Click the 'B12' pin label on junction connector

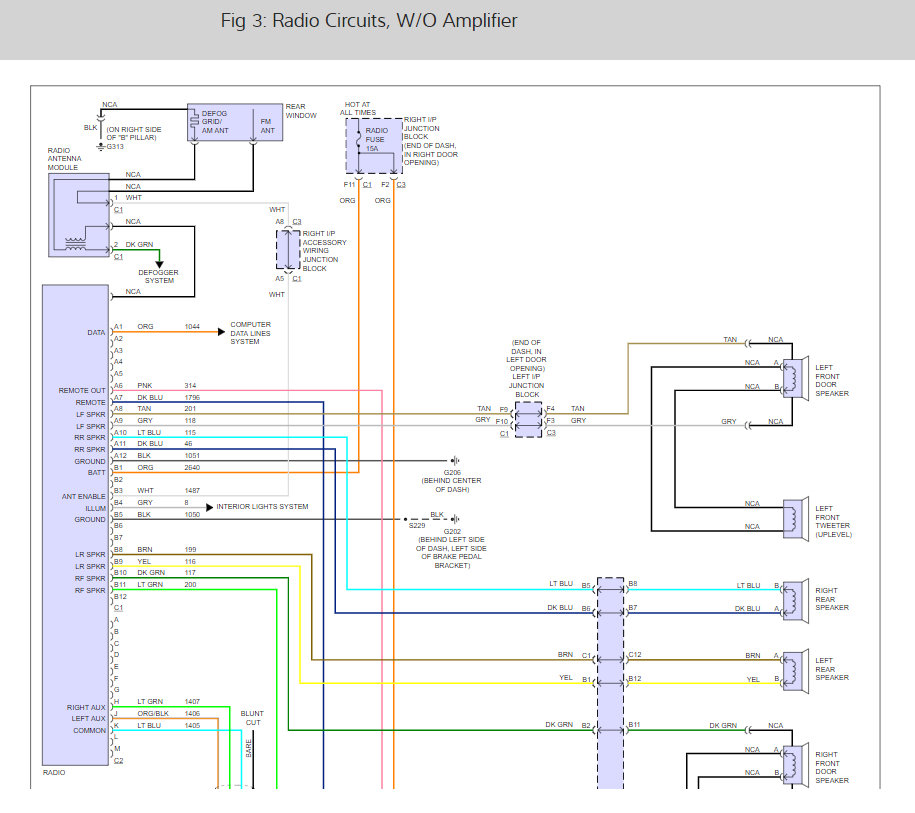(634, 679)
